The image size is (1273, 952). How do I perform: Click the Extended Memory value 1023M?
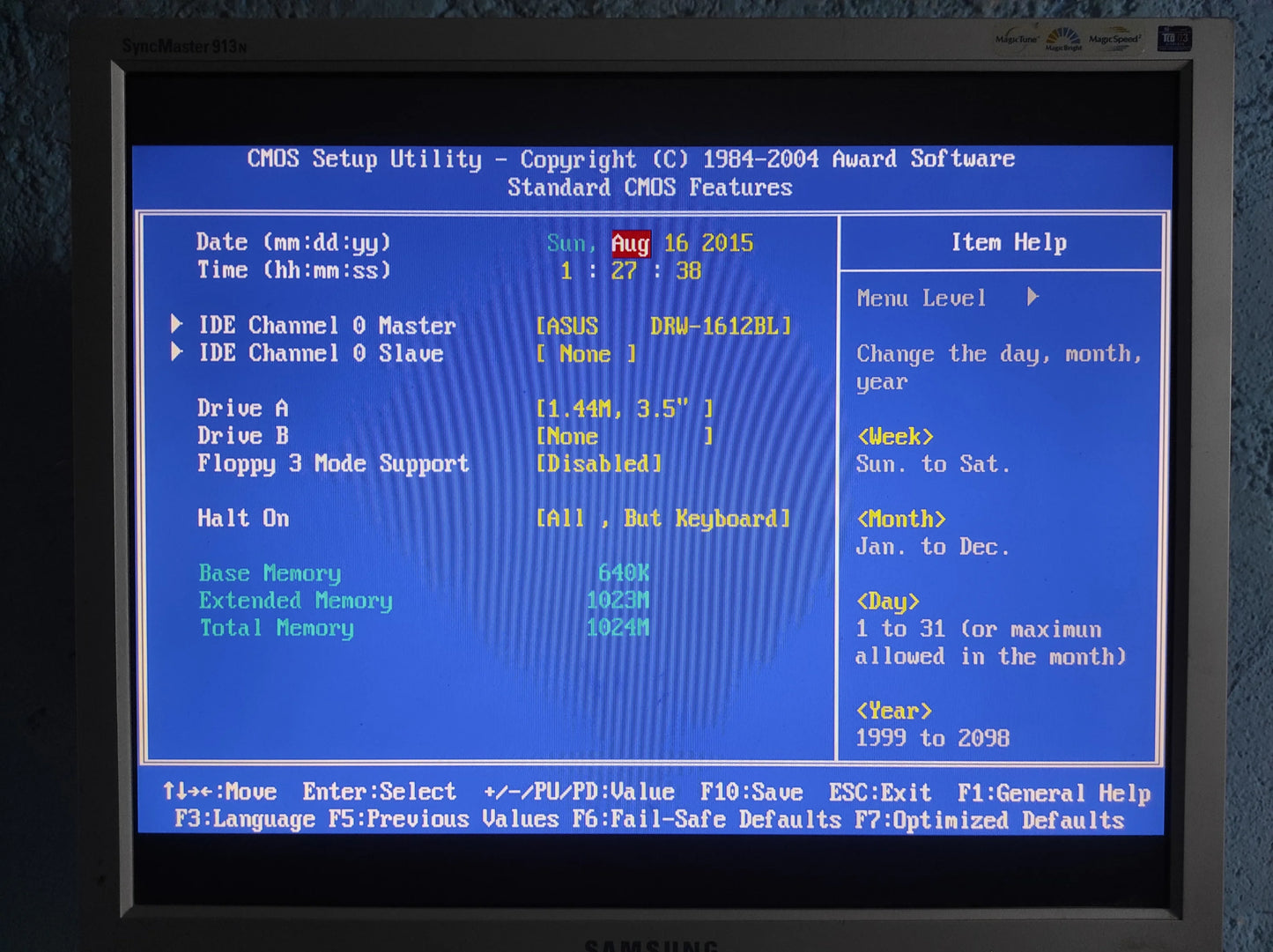(x=618, y=601)
